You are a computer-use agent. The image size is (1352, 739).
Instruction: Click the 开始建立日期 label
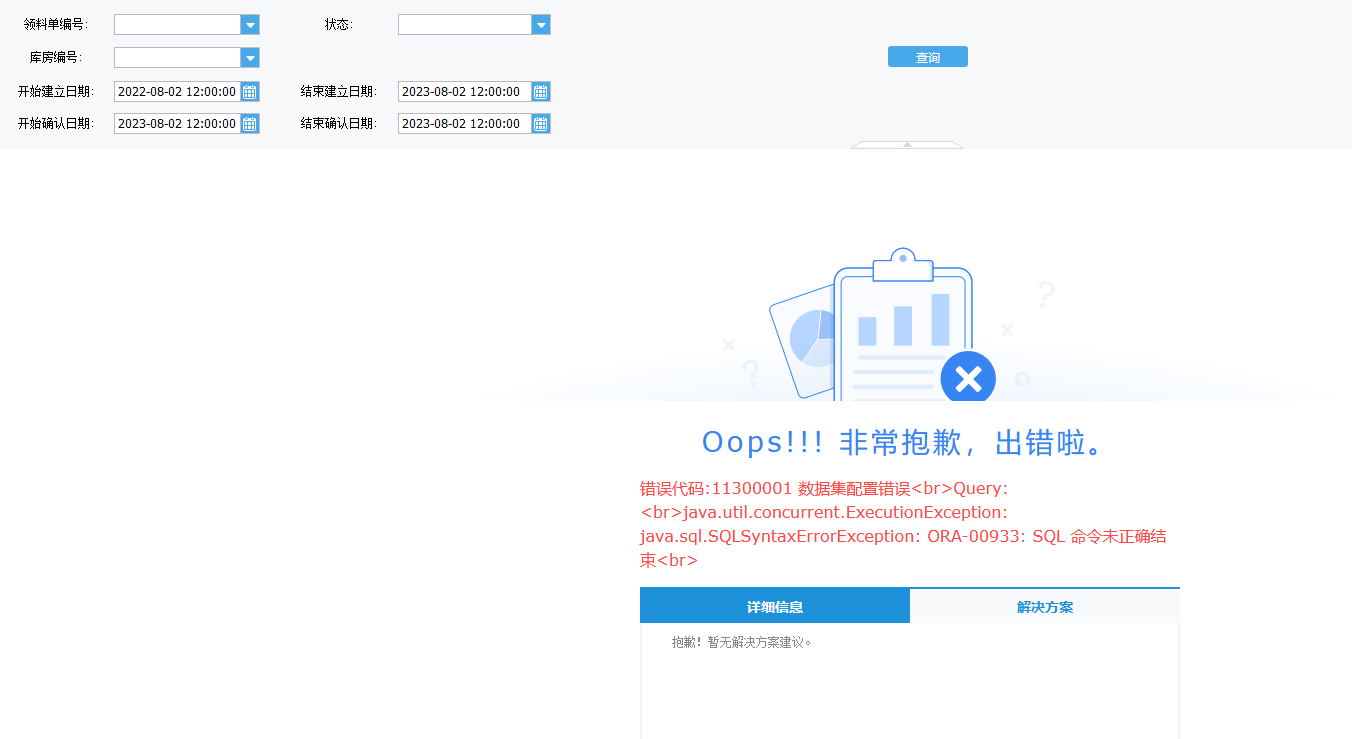point(56,91)
